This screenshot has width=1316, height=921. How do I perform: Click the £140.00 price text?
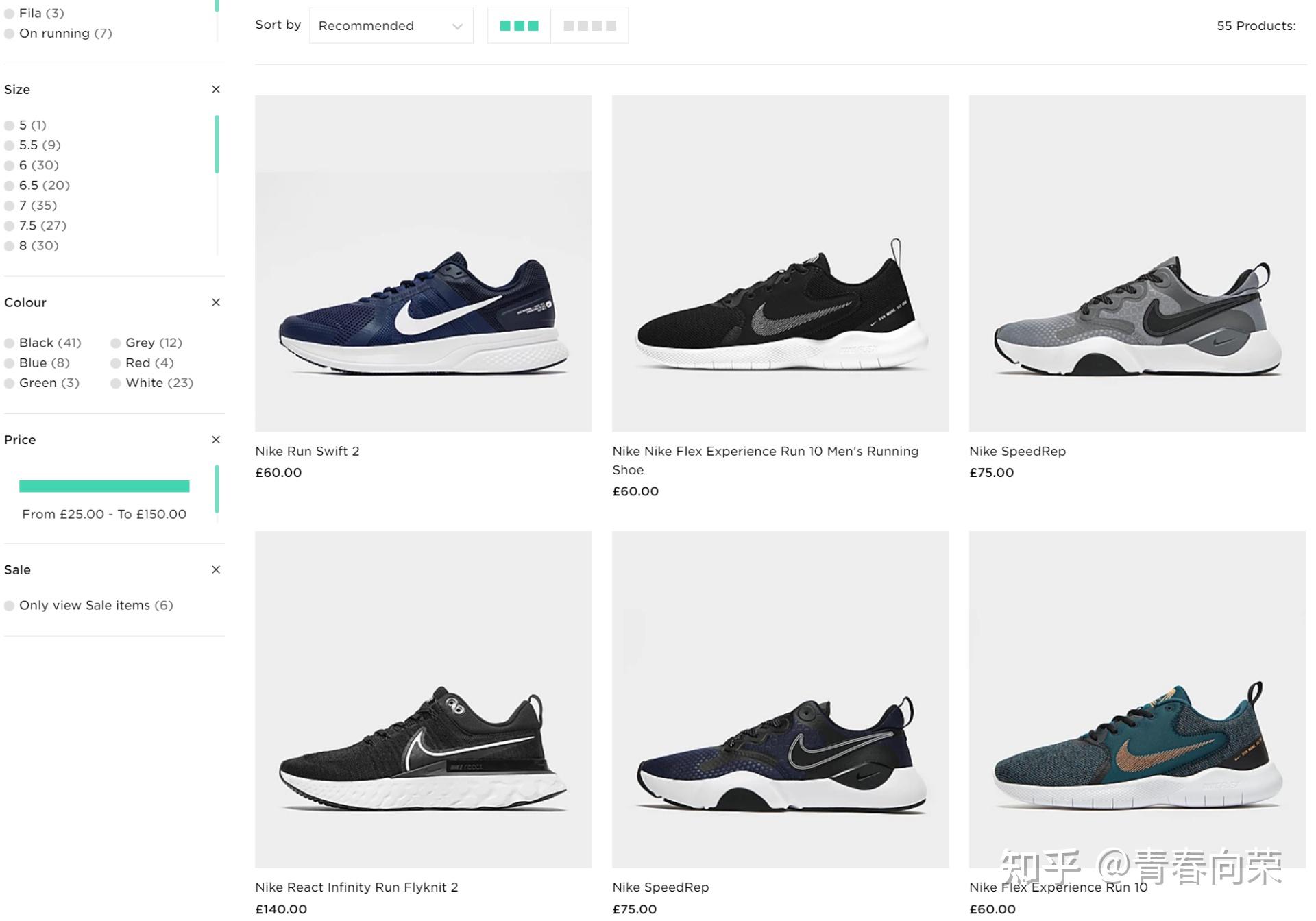tap(281, 909)
